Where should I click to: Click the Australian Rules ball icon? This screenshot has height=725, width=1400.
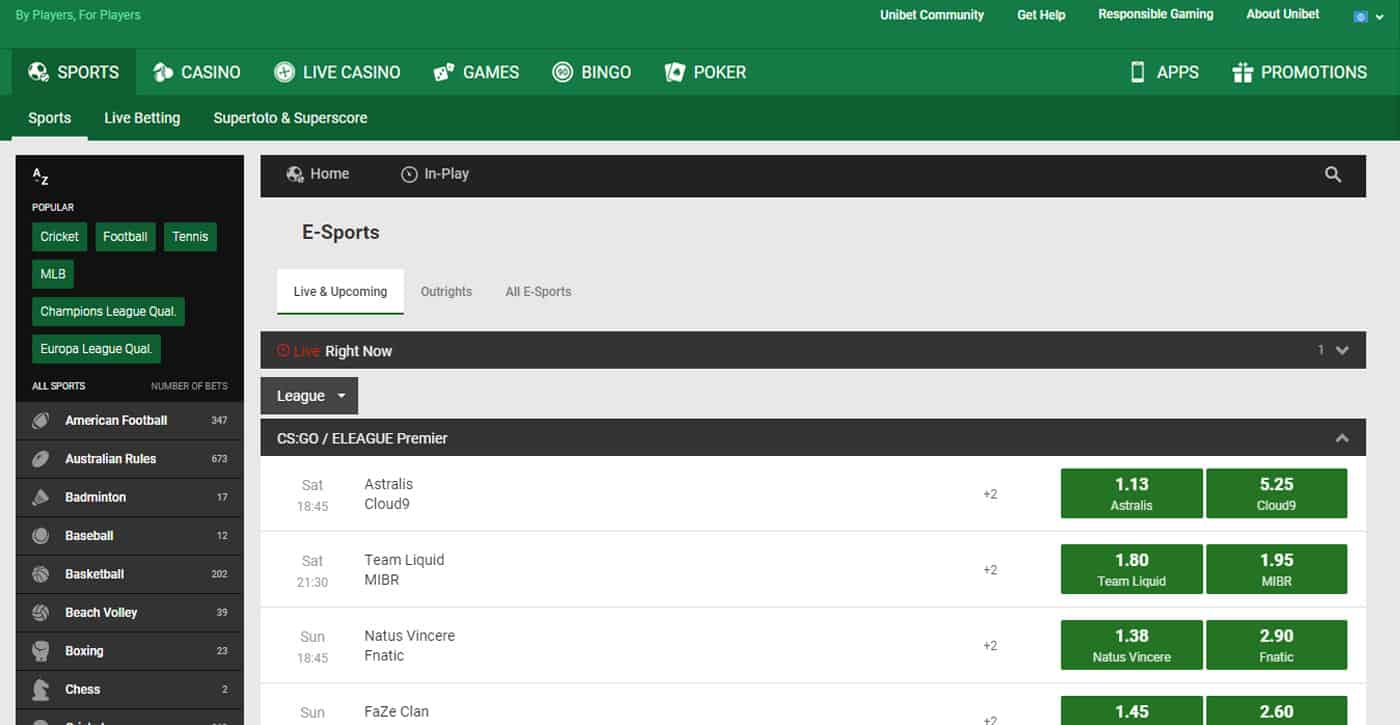[x=41, y=459]
